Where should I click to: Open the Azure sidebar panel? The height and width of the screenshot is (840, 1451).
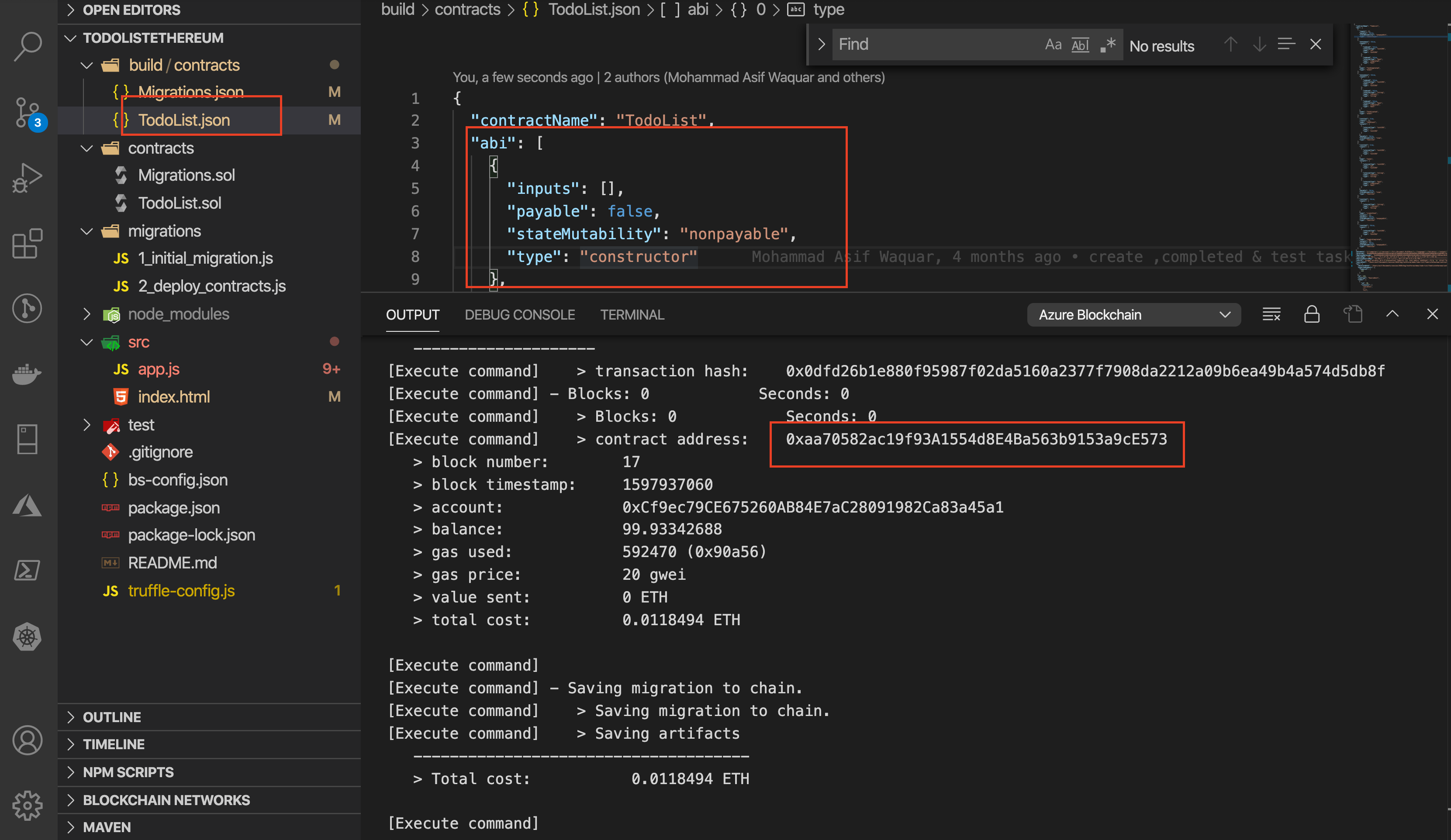(27, 506)
